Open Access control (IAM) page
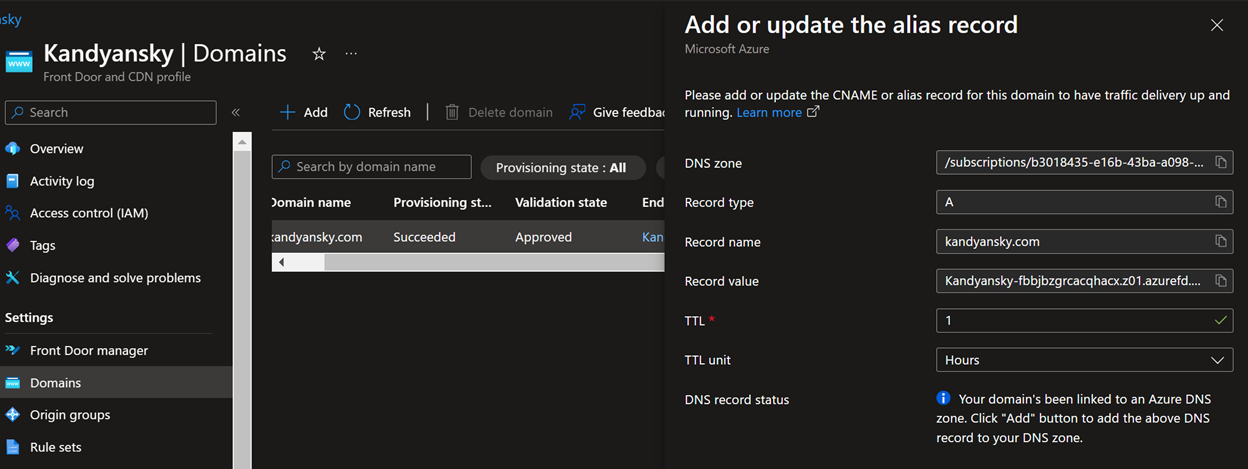The width and height of the screenshot is (1248, 469). (x=89, y=213)
